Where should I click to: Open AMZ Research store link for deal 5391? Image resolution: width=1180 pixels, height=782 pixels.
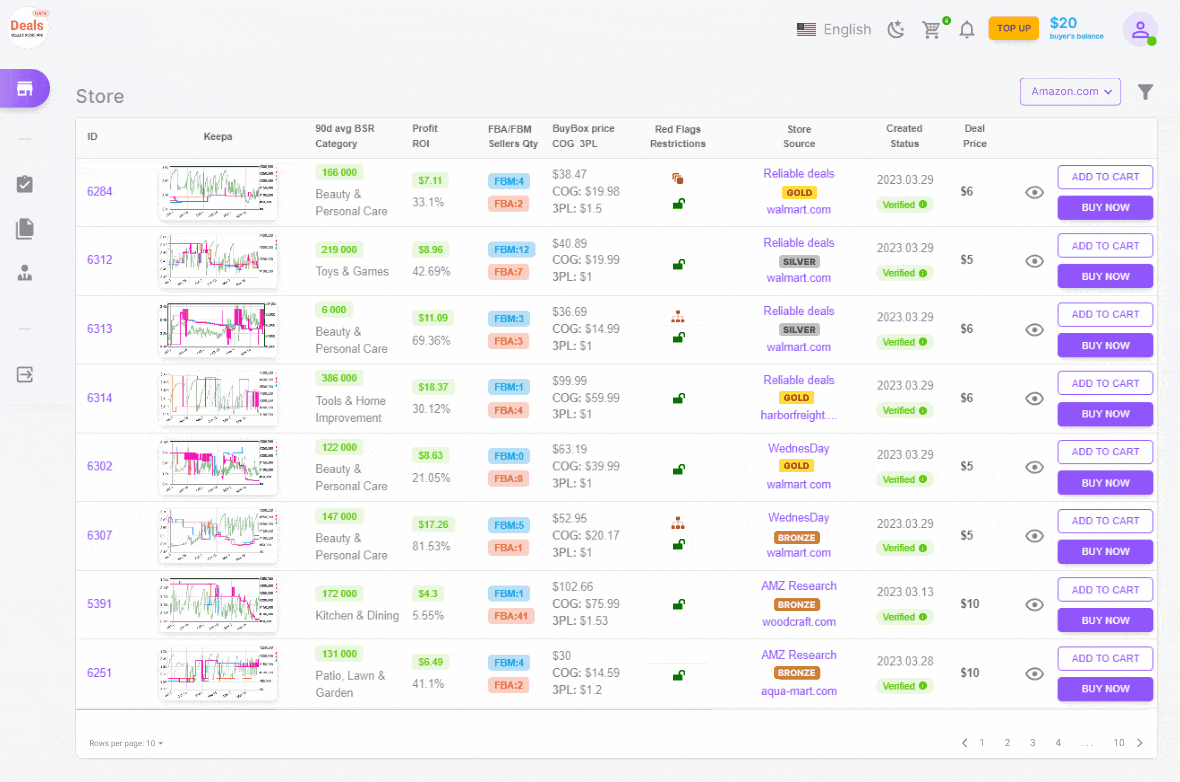(x=798, y=586)
